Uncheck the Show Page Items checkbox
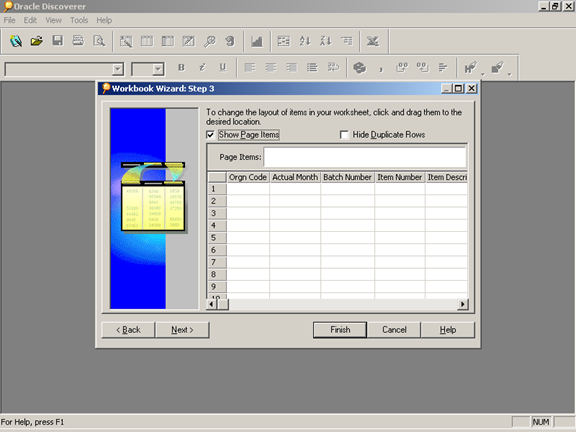The height and width of the screenshot is (432, 576). 210,135
